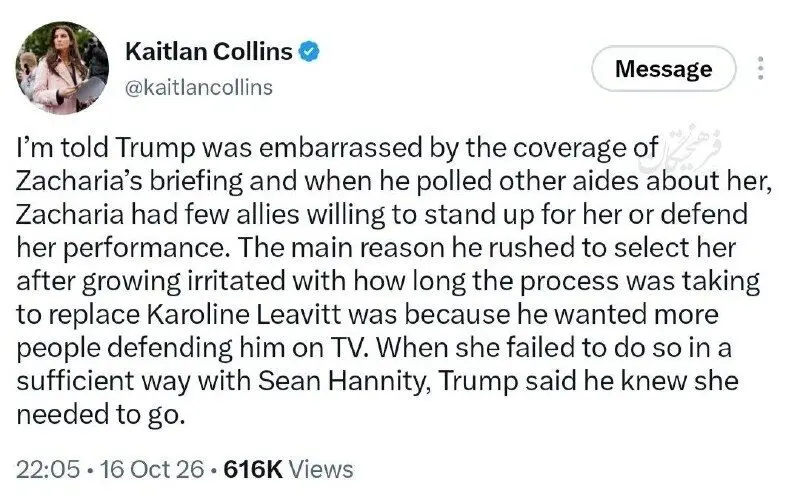
Task: Open the 616K Views count
Action: click(x=288, y=469)
